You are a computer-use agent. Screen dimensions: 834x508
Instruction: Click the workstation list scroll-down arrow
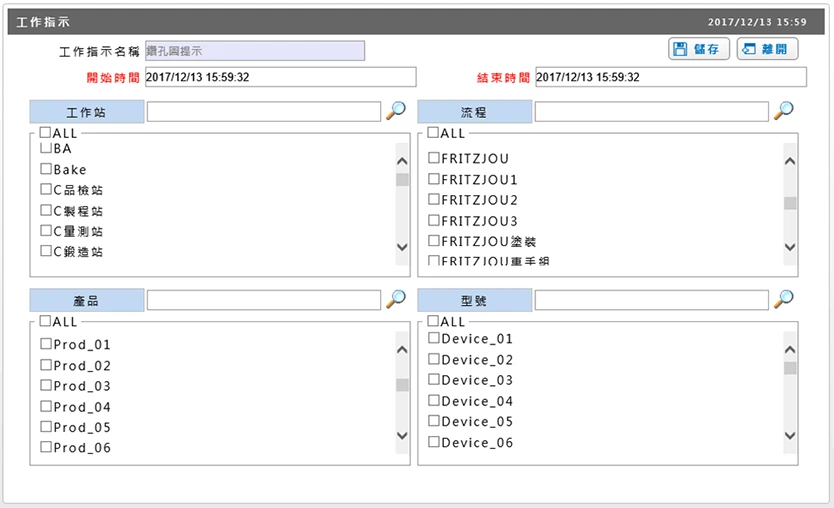(x=403, y=247)
